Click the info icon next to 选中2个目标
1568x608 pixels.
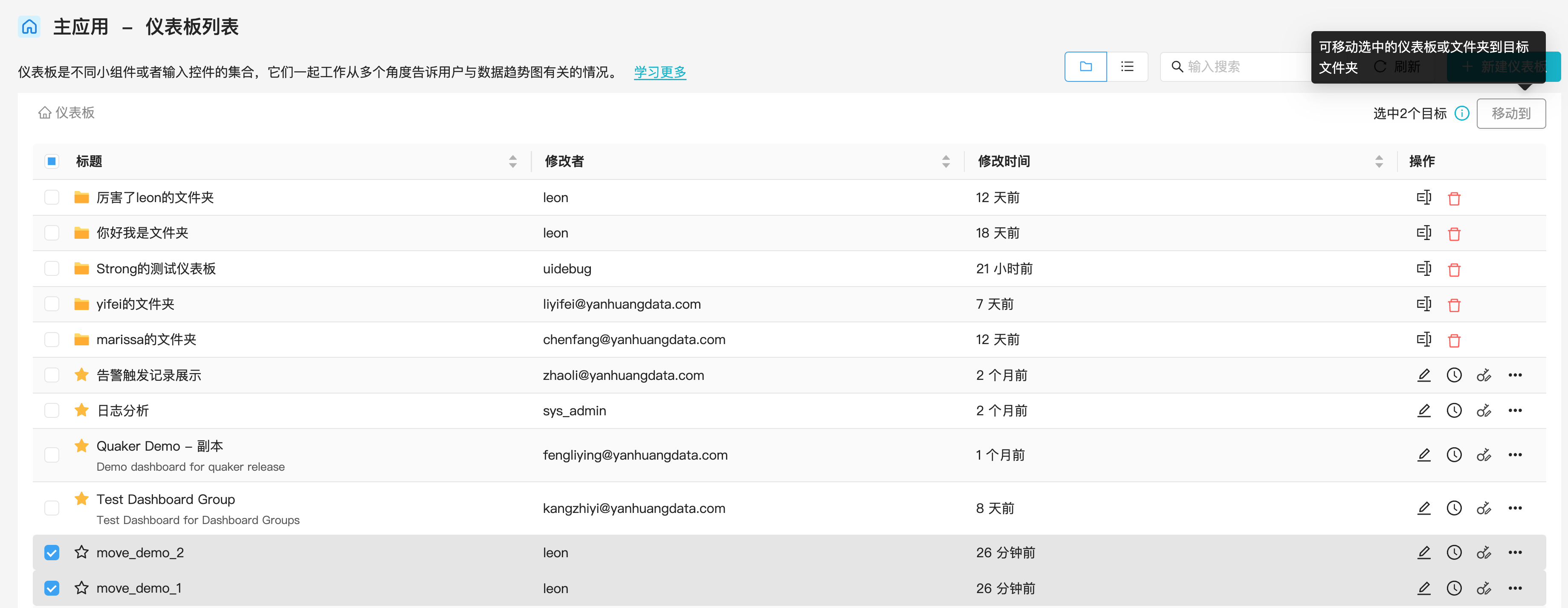click(1461, 113)
